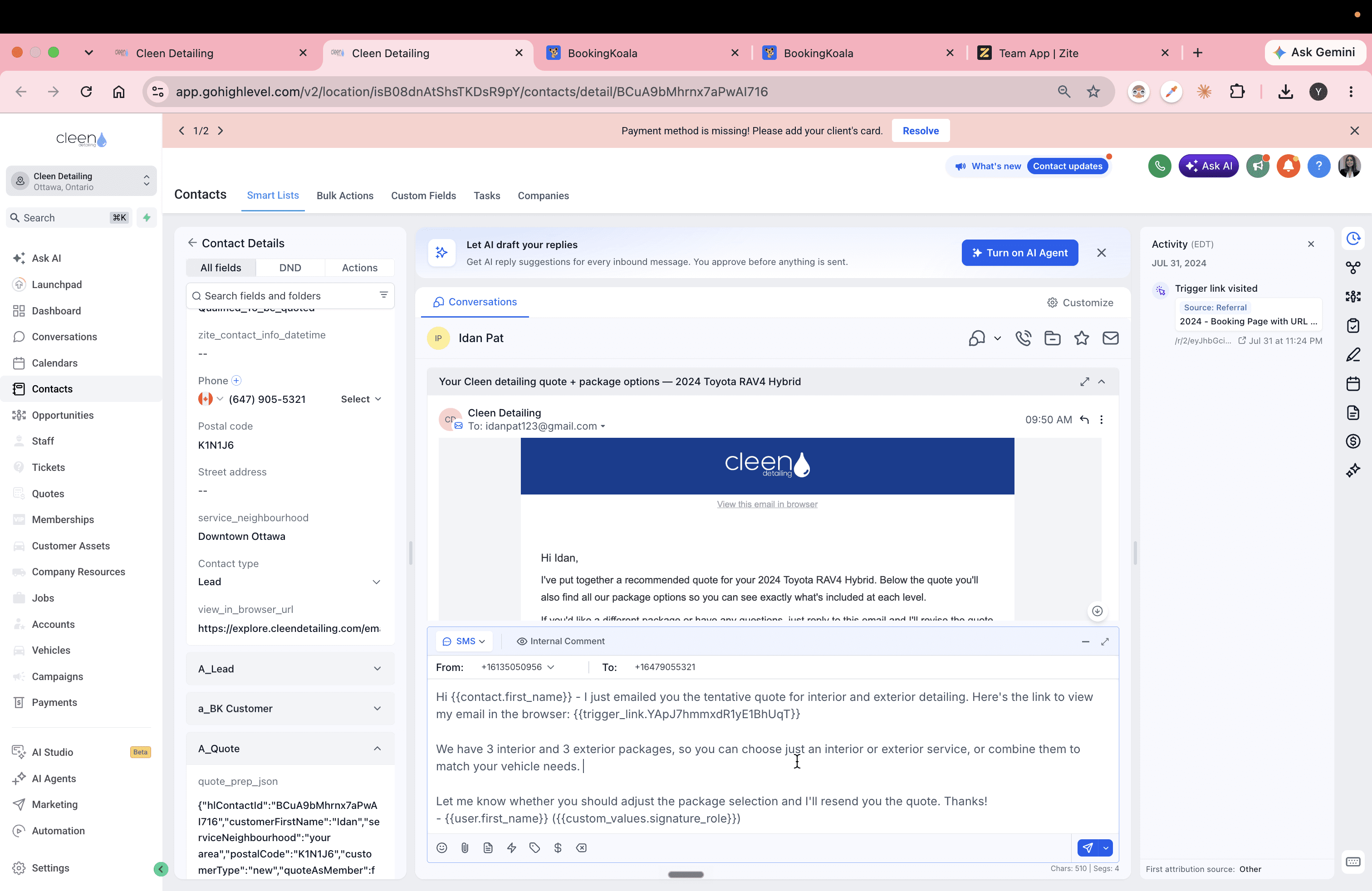Click the horizontal scrollbar at the bottom

(x=686, y=875)
